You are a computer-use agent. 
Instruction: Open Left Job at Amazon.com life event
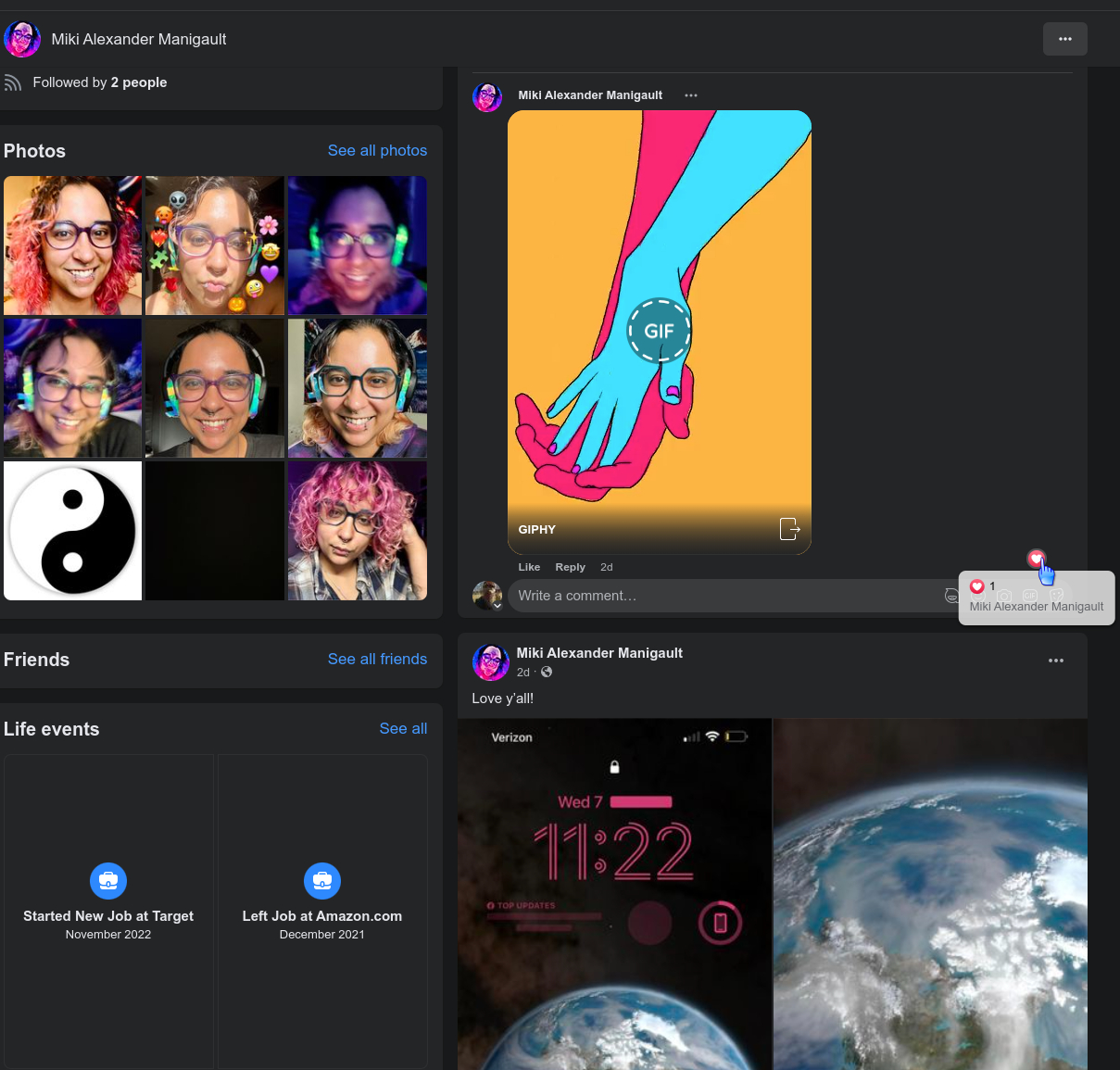tap(321, 915)
